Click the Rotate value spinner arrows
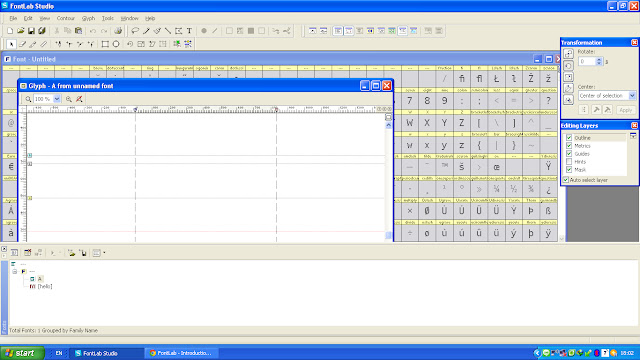 point(599,61)
